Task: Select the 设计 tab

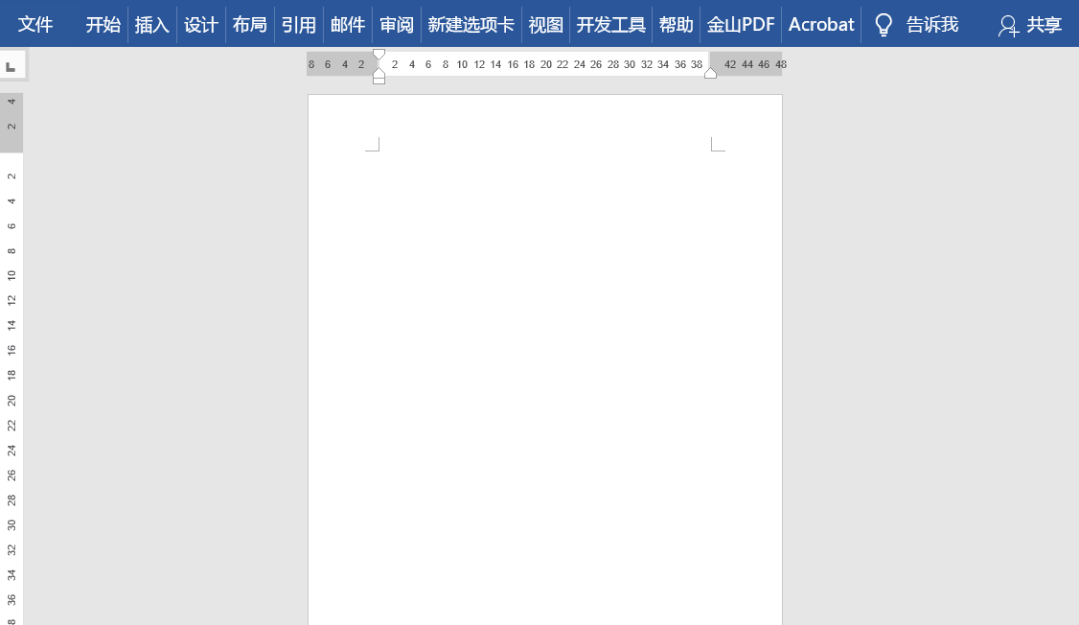Action: click(x=201, y=25)
